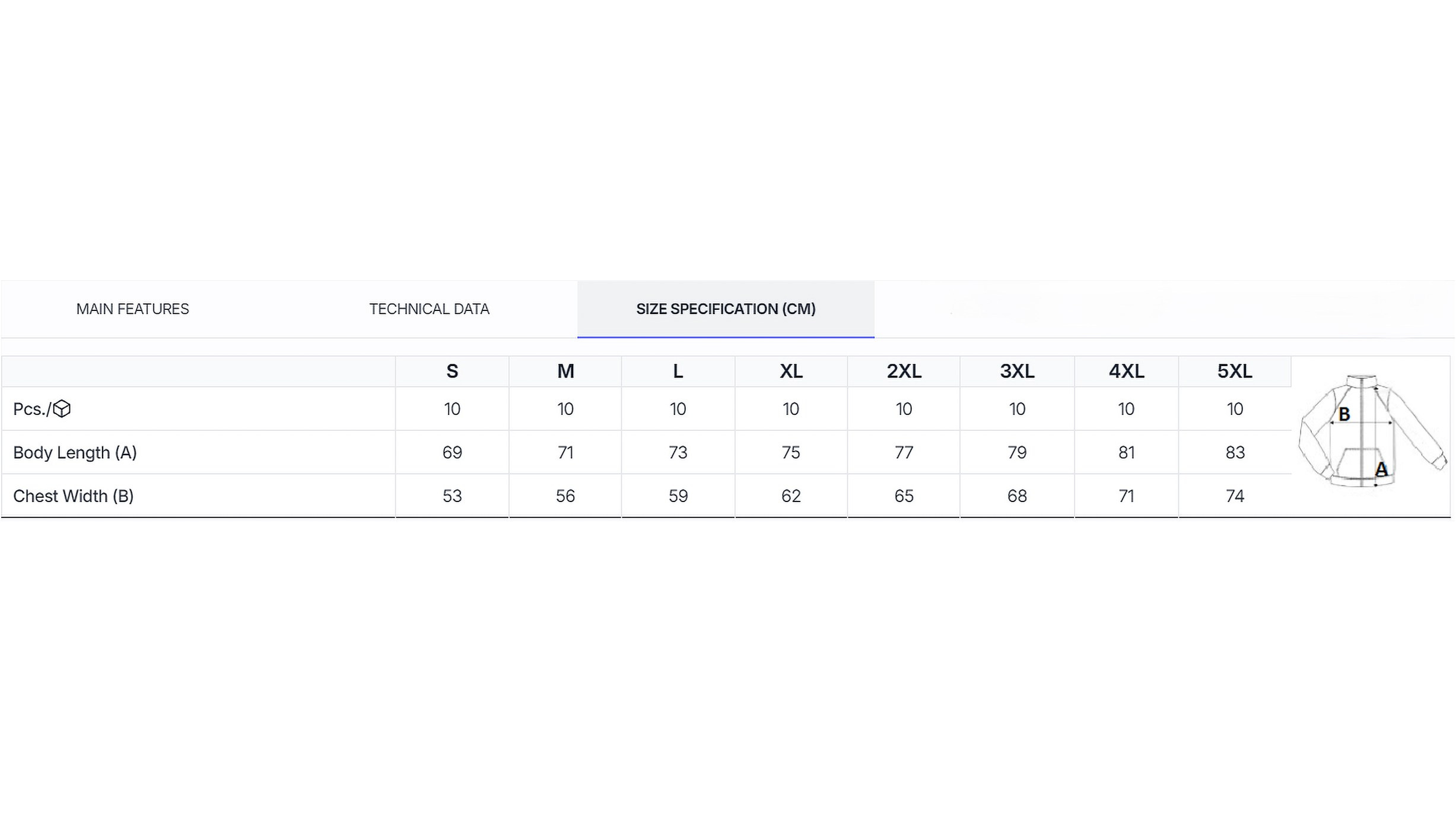
Task: Click body length value 69 for size S
Action: [x=452, y=453]
